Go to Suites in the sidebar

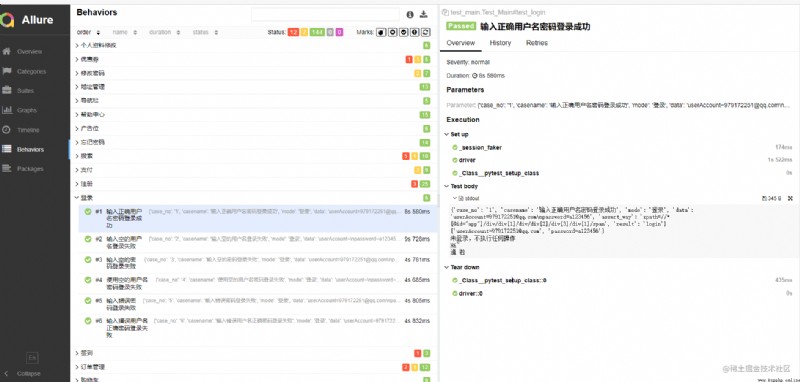click(26, 91)
